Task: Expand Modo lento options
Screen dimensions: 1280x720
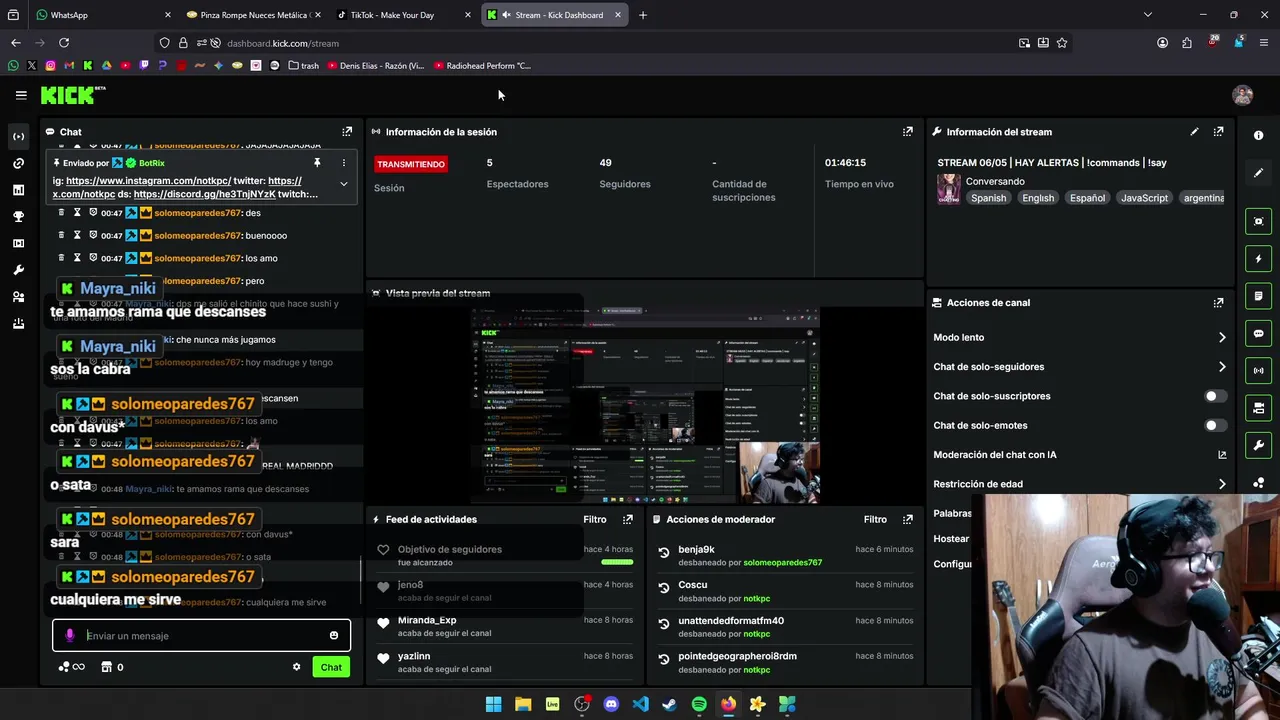Action: click(x=1222, y=338)
